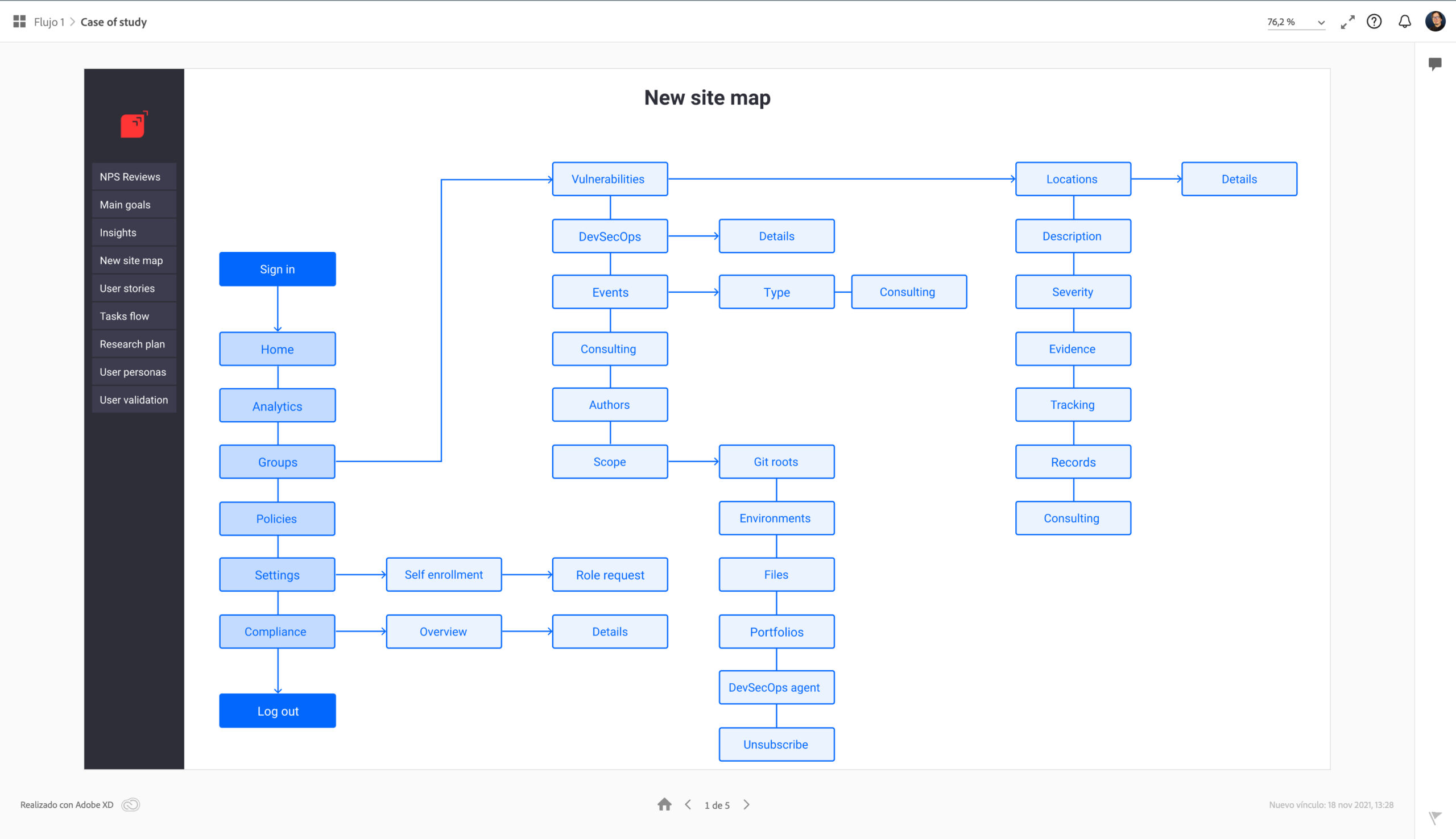Screen dimensions: 1456x839
Task: Open the 76,2 % zoom dropdown
Action: tap(1296, 22)
